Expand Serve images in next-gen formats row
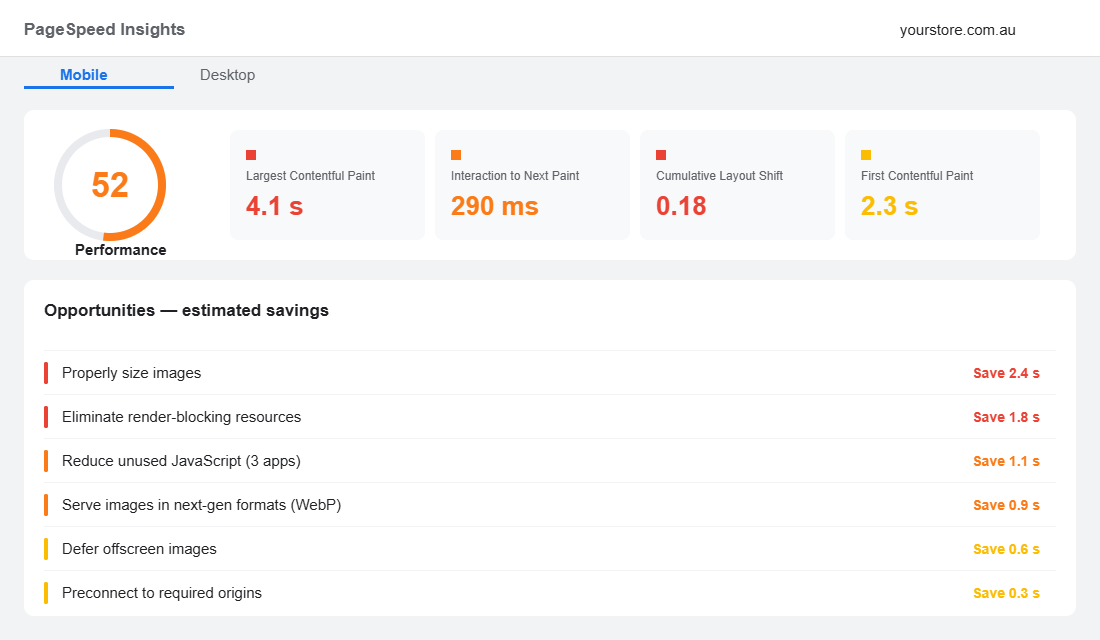The height and width of the screenshot is (640, 1100). coord(549,505)
